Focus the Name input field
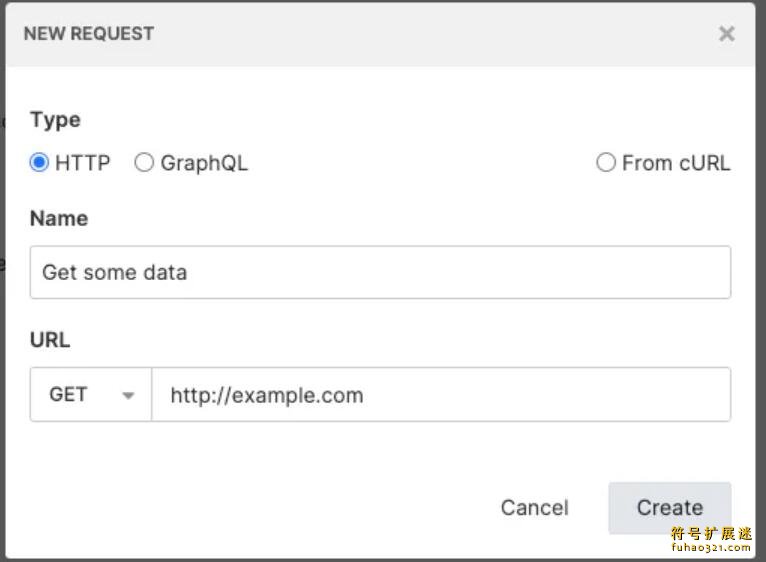 click(380, 272)
